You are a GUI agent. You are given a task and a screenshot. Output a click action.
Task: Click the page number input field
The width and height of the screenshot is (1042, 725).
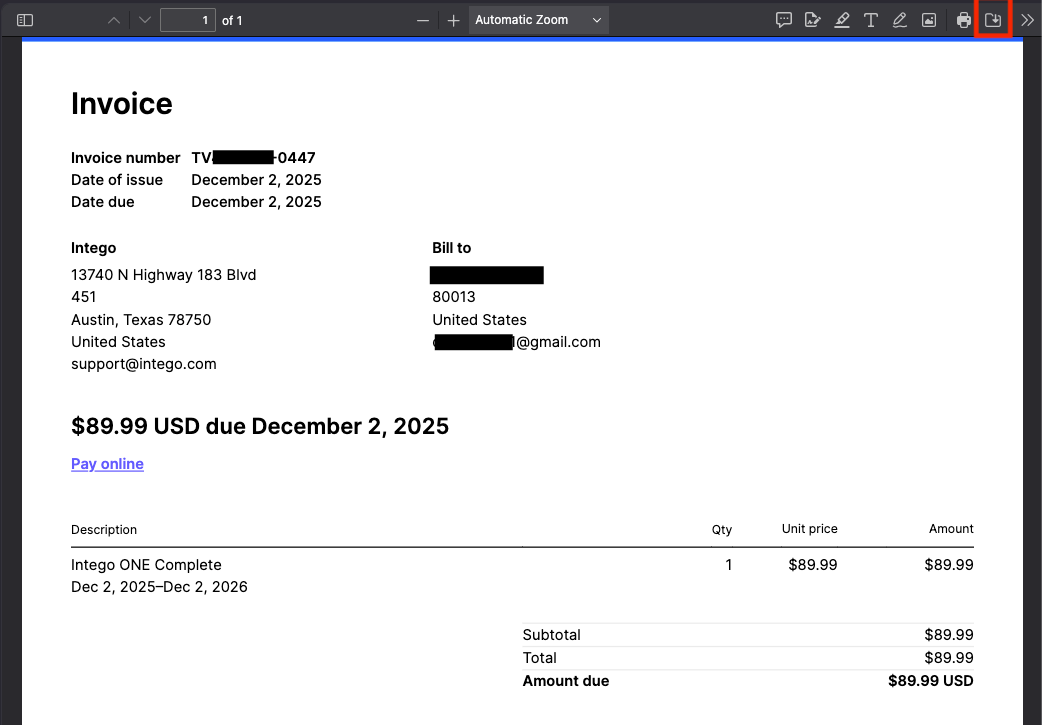[187, 20]
